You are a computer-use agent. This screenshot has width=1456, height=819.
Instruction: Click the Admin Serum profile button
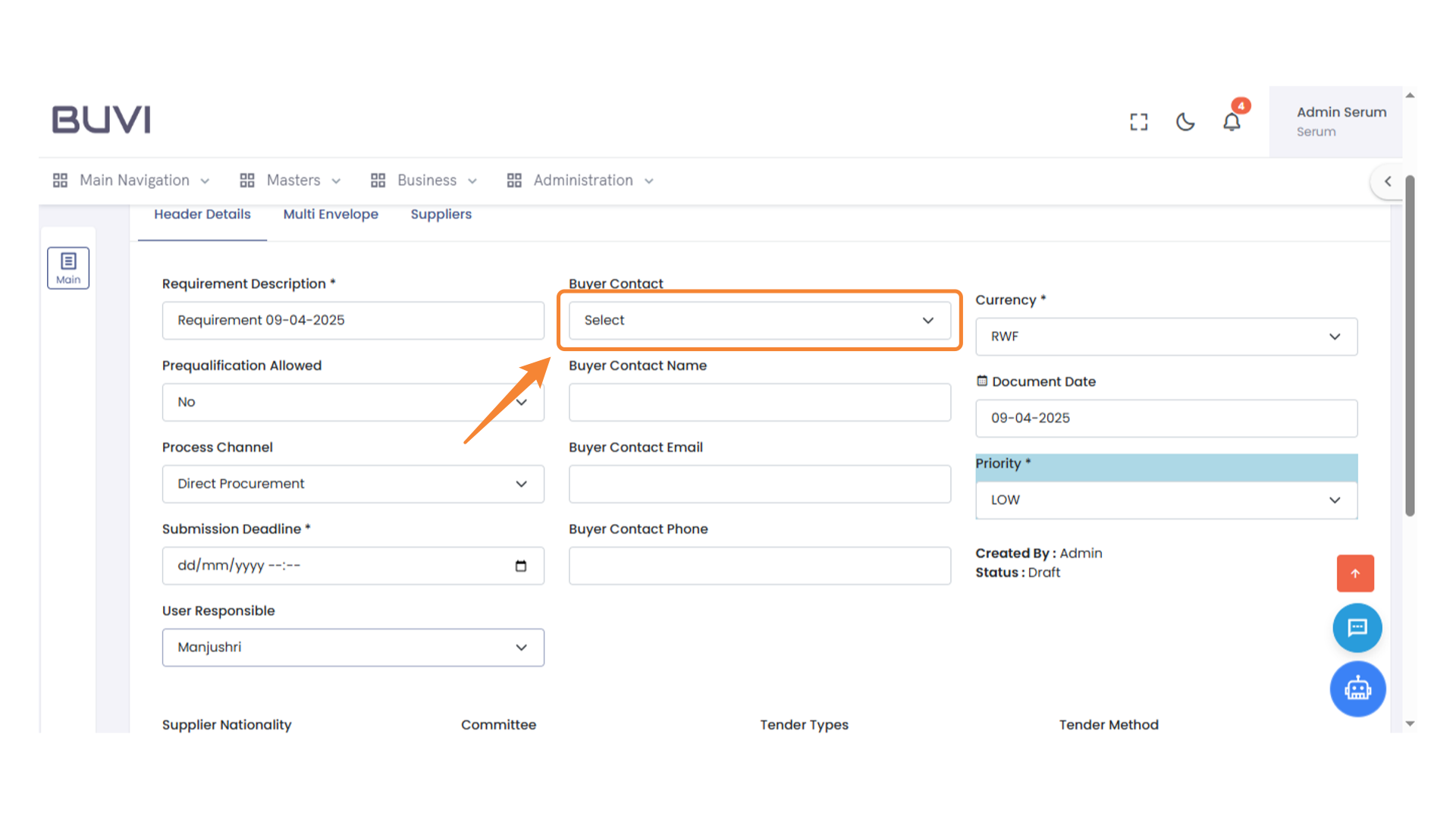(x=1335, y=121)
